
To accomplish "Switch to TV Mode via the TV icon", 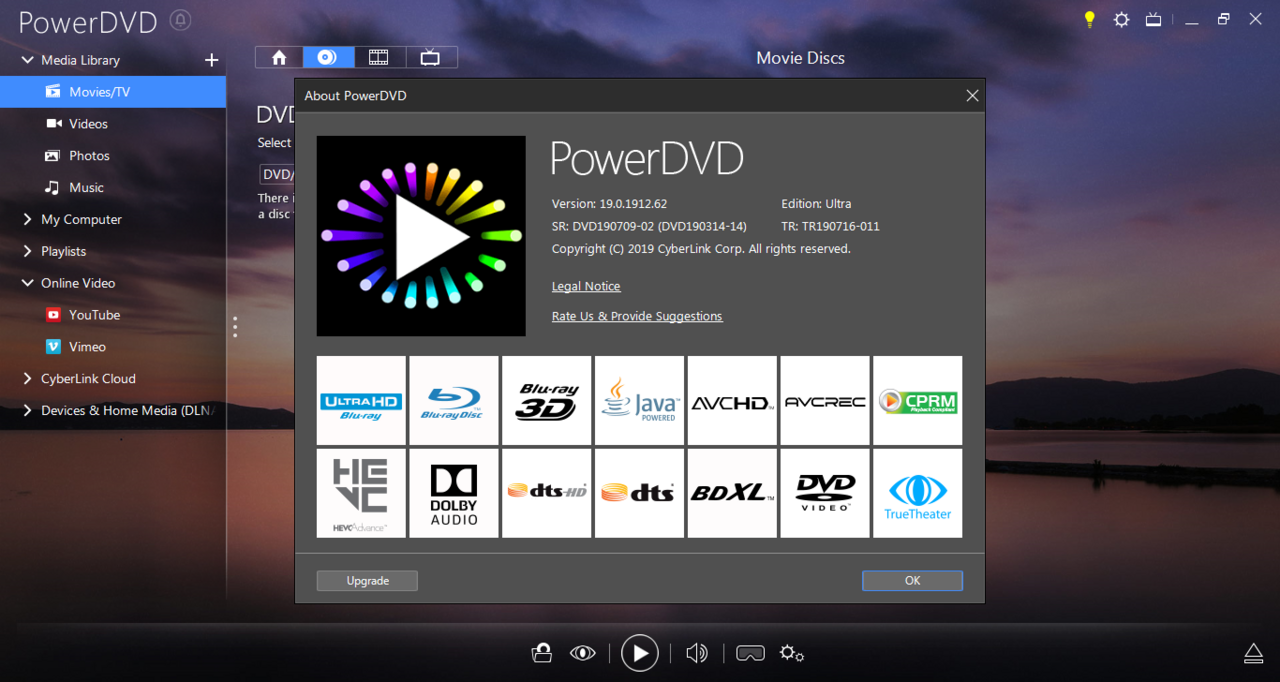I will pos(1153,19).
